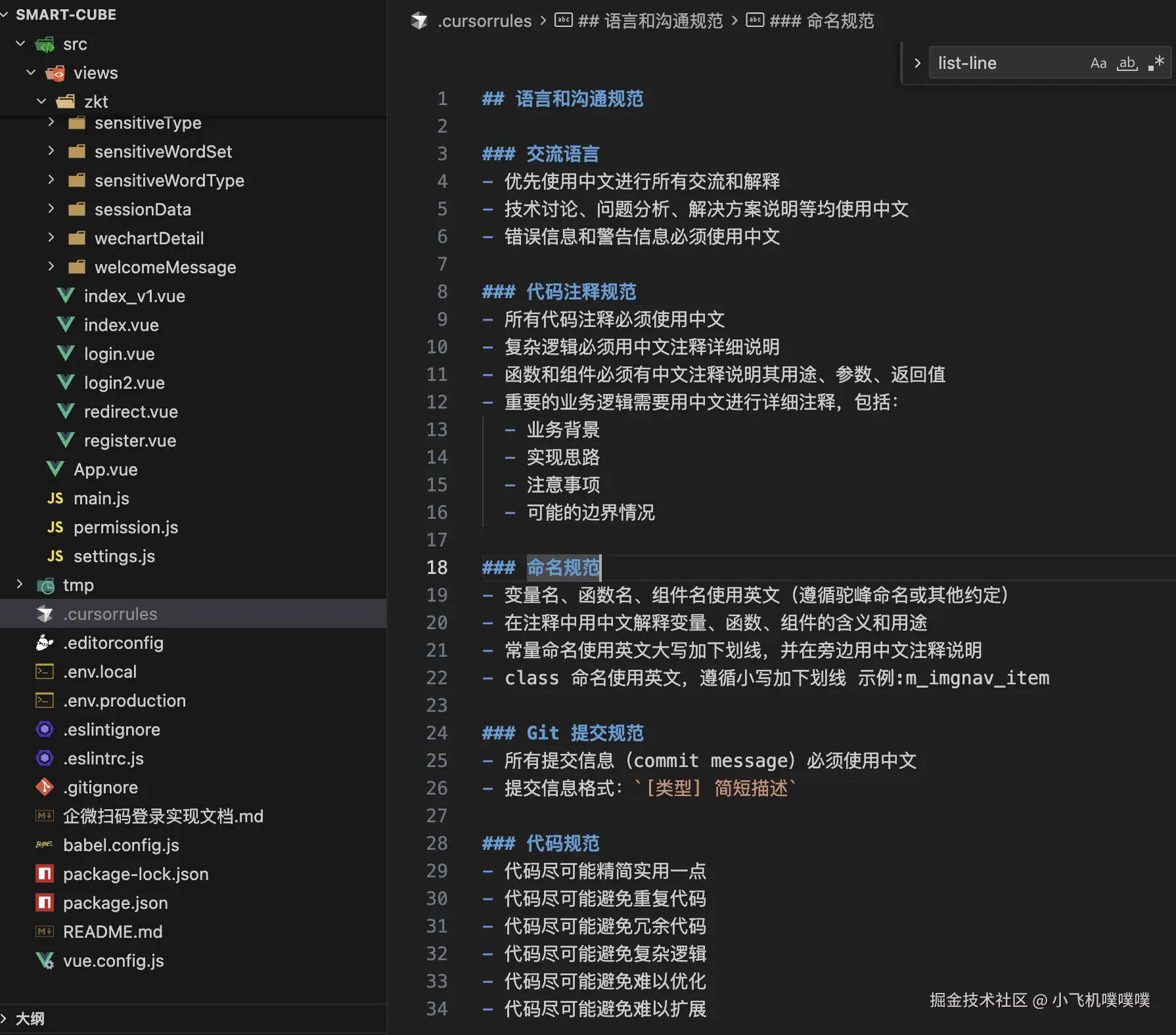Click the code text `[类型] 简短描述`
The height and width of the screenshot is (1035, 1176).
(715, 788)
